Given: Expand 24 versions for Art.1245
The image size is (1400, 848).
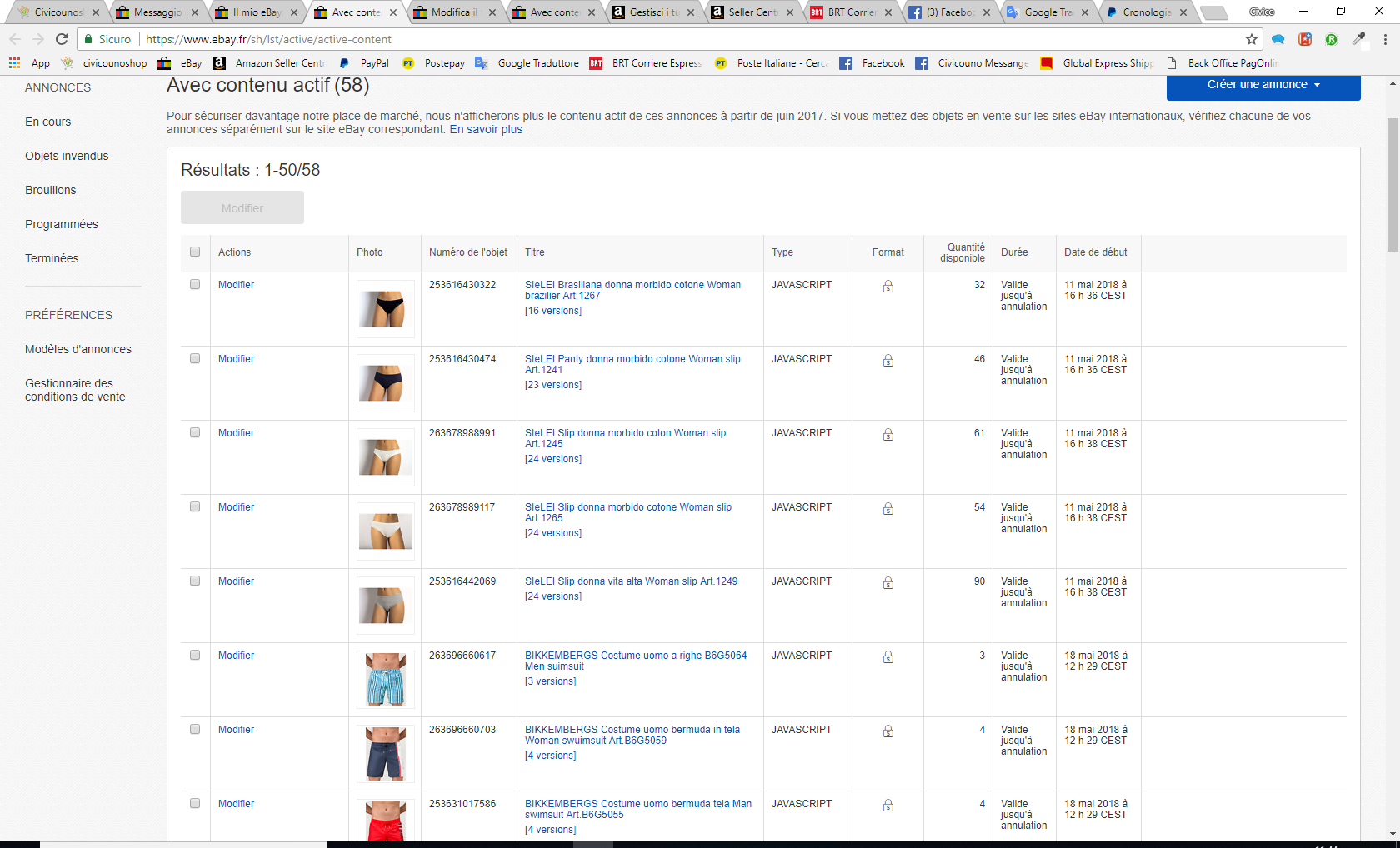Looking at the screenshot, I should tap(553, 459).
